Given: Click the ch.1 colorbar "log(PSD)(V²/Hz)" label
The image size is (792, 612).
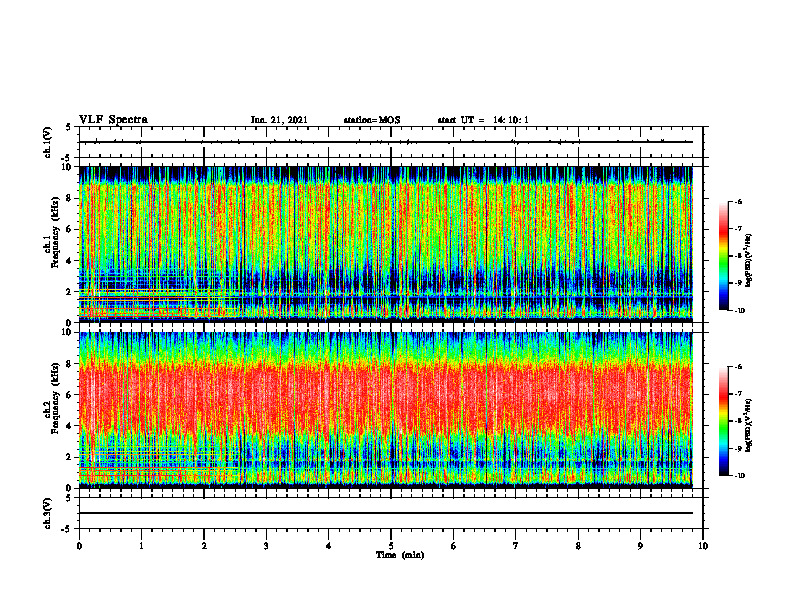Looking at the screenshot, I should 749,261.
